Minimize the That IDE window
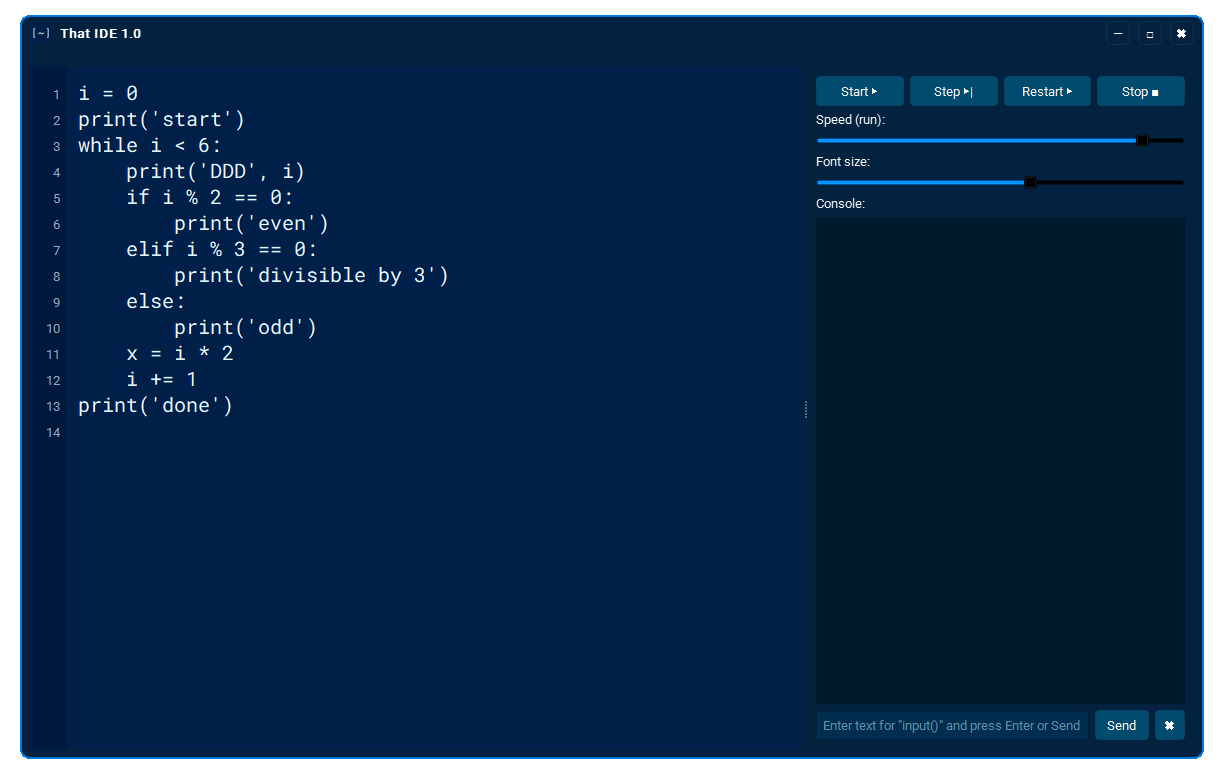 (x=1118, y=34)
